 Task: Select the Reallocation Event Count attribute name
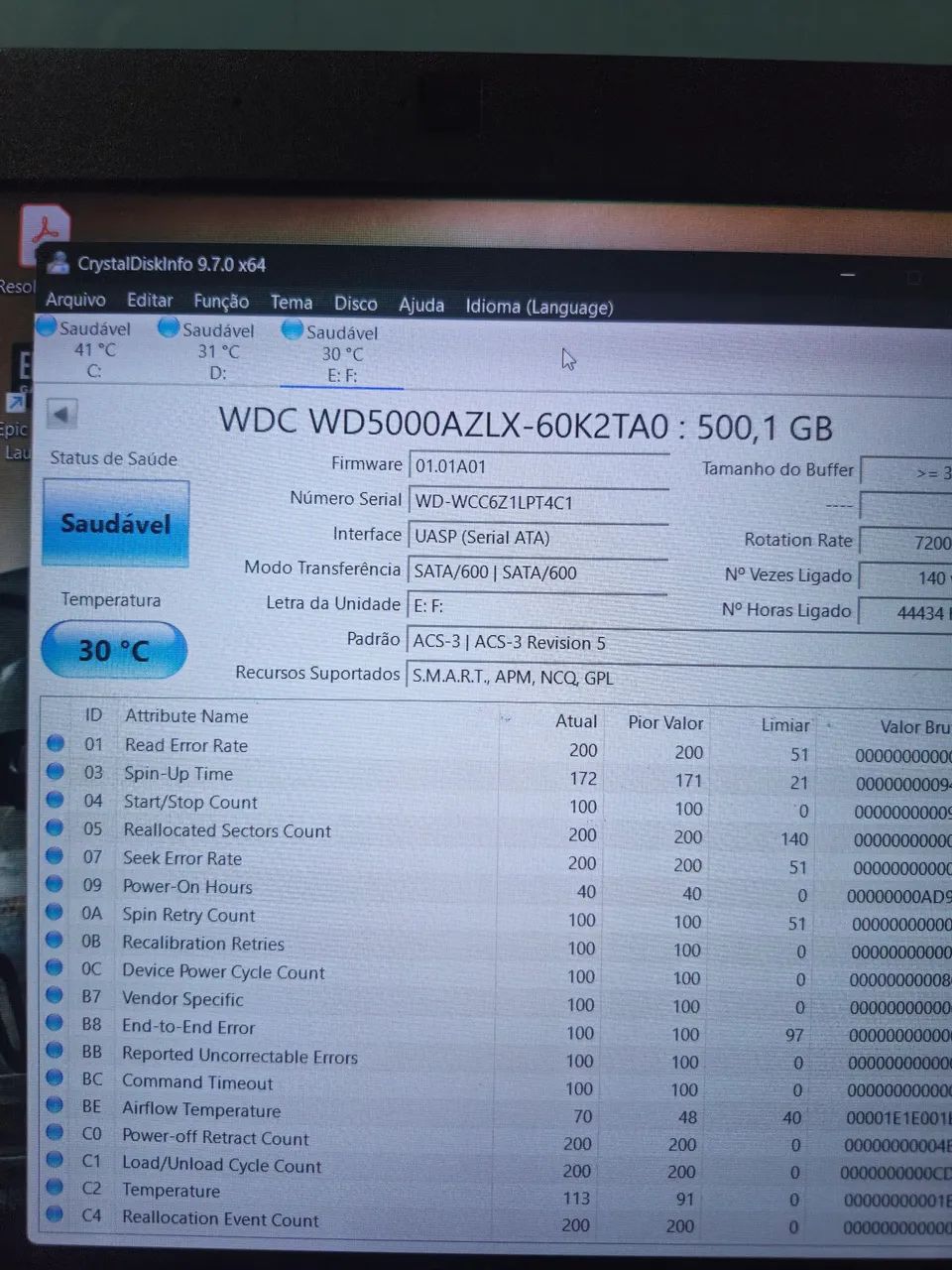point(220,1218)
